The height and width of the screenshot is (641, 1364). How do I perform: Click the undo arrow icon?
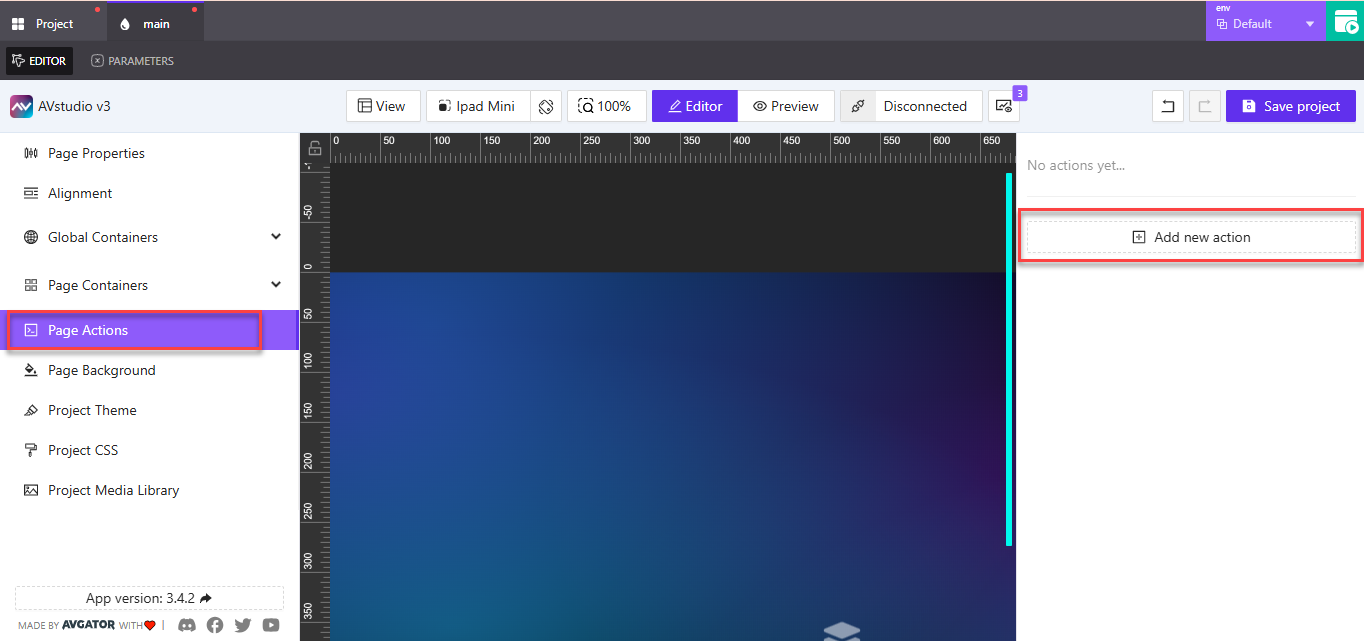(1167, 106)
